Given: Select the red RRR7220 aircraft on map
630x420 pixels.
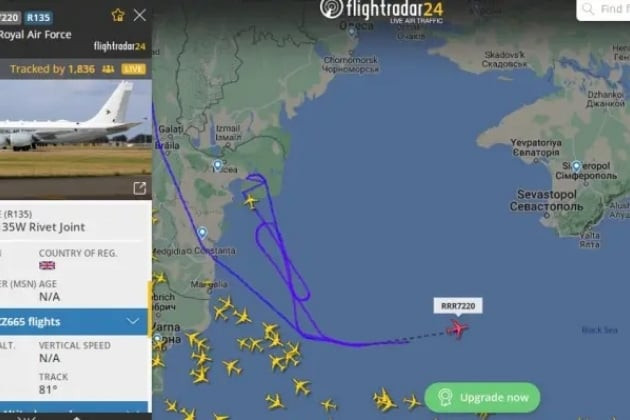Looking at the screenshot, I should (x=457, y=329).
